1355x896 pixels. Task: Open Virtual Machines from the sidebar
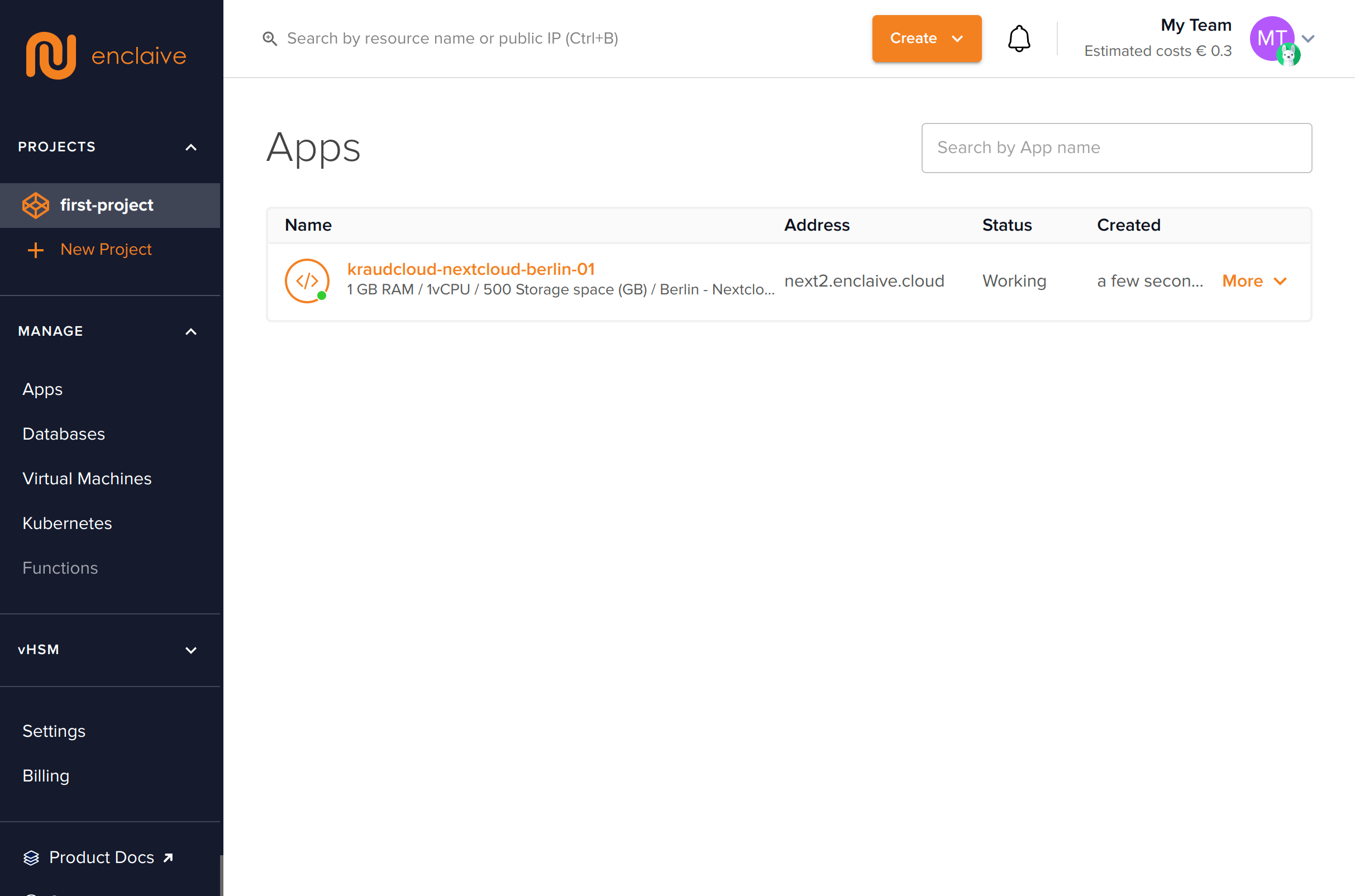87,478
